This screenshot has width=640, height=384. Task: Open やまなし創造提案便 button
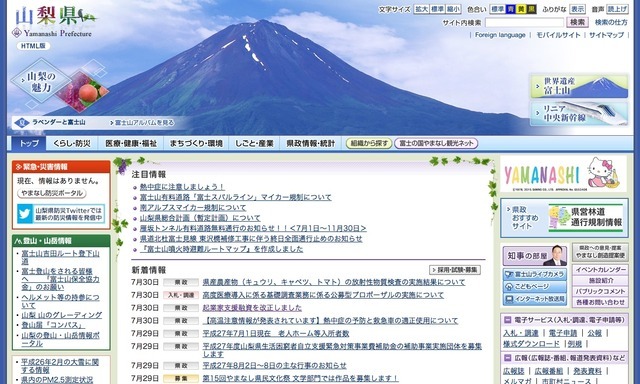tap(600, 252)
